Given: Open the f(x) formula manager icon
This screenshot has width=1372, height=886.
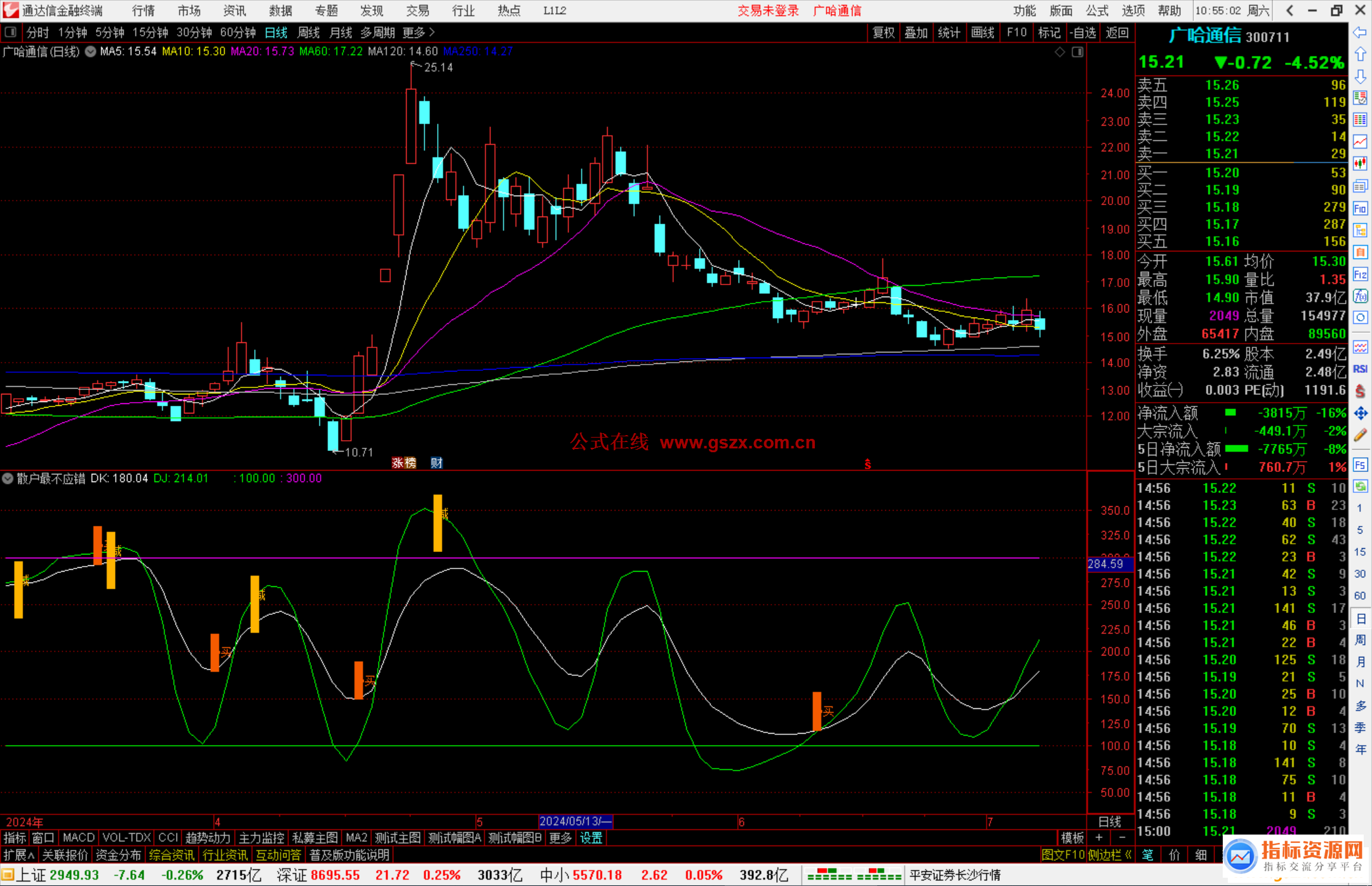Looking at the screenshot, I should click(1360, 296).
